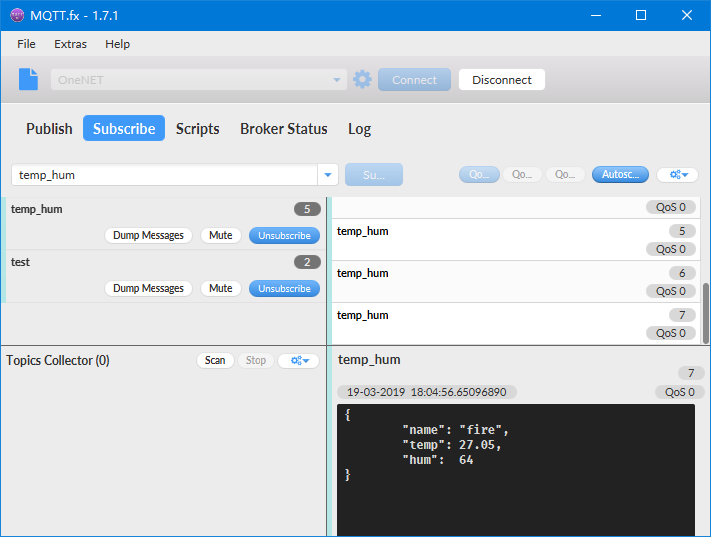This screenshot has height=537, width=711.
Task: Click Stop in Topics Collector
Action: pos(256,360)
